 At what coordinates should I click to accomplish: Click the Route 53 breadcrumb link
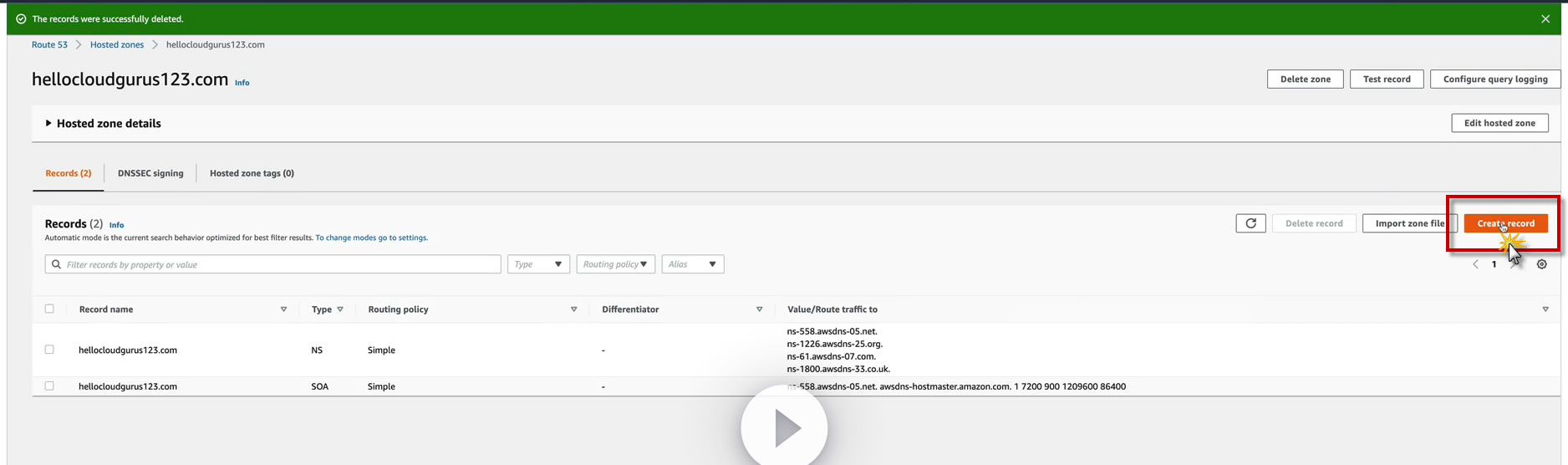49,44
